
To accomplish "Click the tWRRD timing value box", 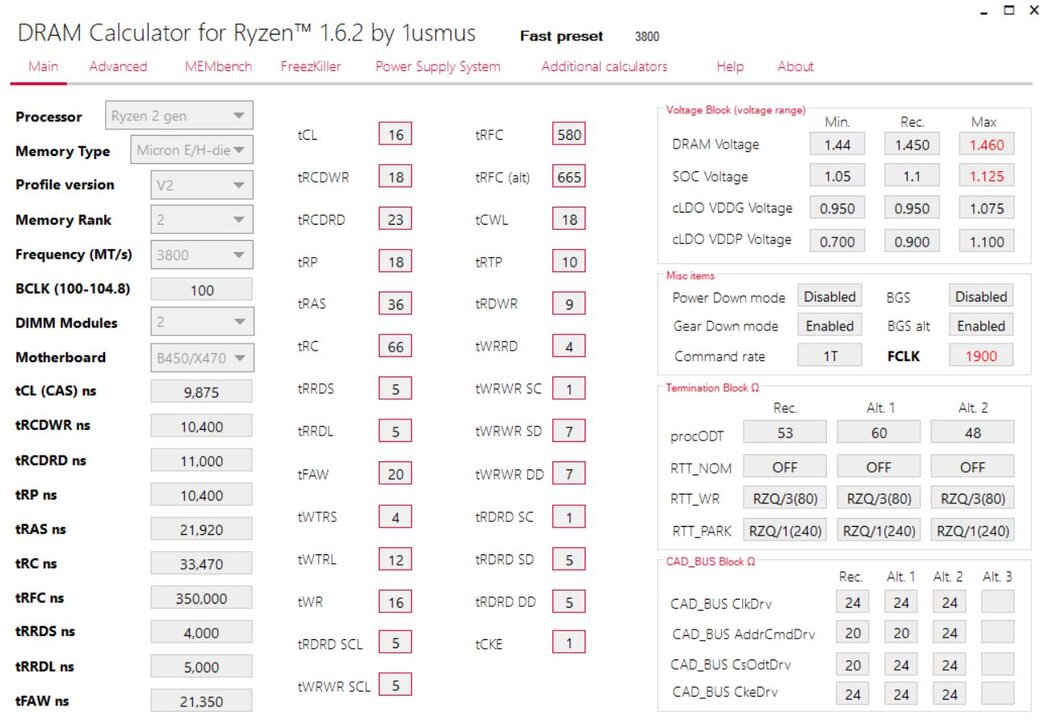I will [569, 347].
